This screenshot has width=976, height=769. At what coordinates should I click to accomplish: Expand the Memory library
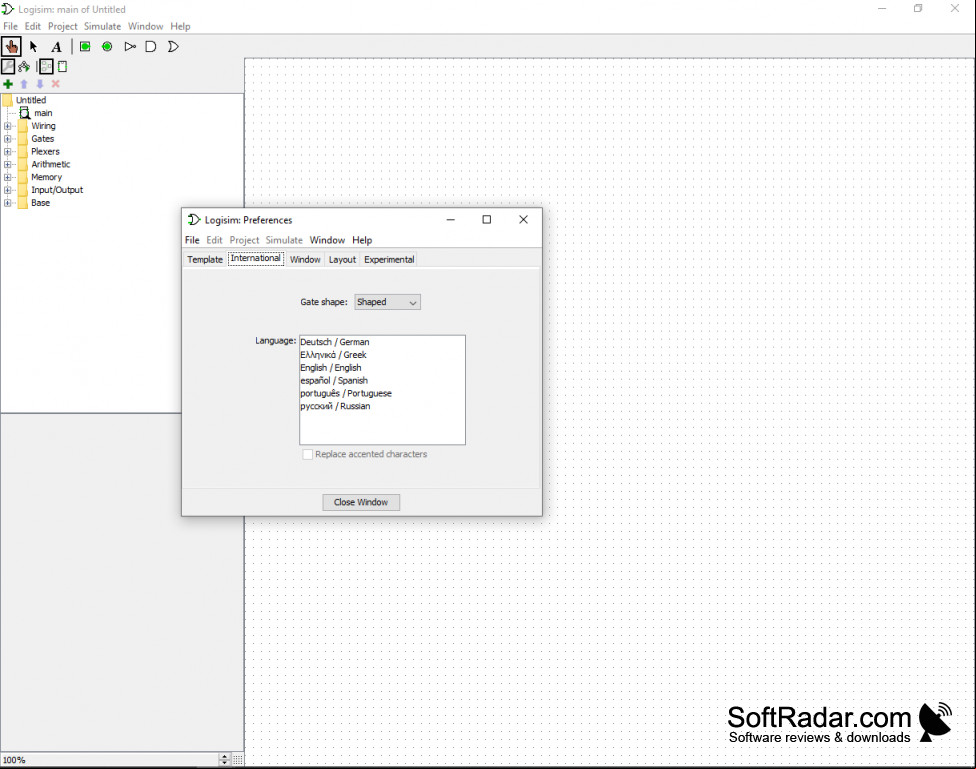pos(7,177)
